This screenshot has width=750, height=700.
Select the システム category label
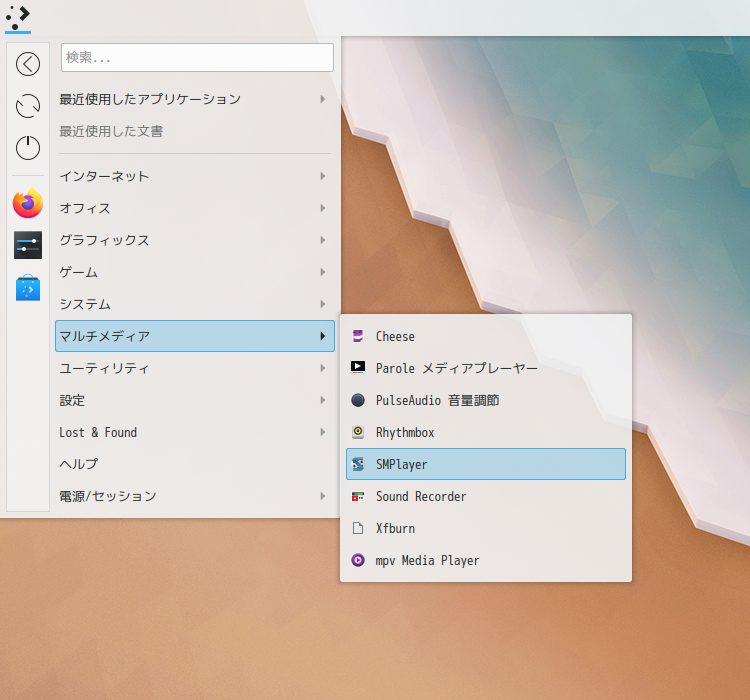point(85,304)
